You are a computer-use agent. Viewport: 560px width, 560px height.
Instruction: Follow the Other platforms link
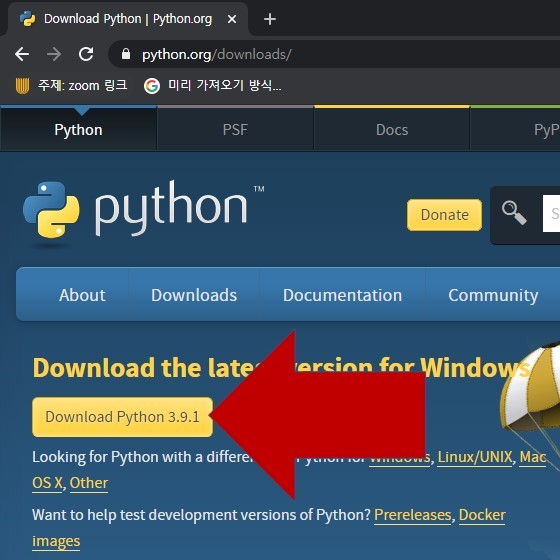[89, 483]
